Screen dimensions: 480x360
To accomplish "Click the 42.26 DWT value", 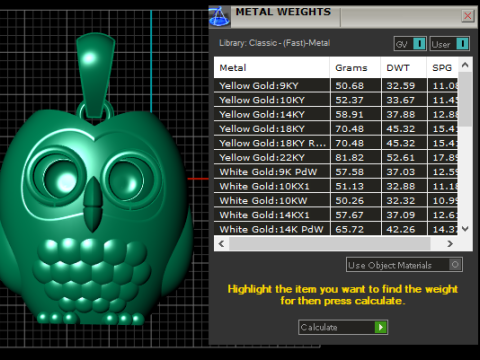I will (401, 229).
